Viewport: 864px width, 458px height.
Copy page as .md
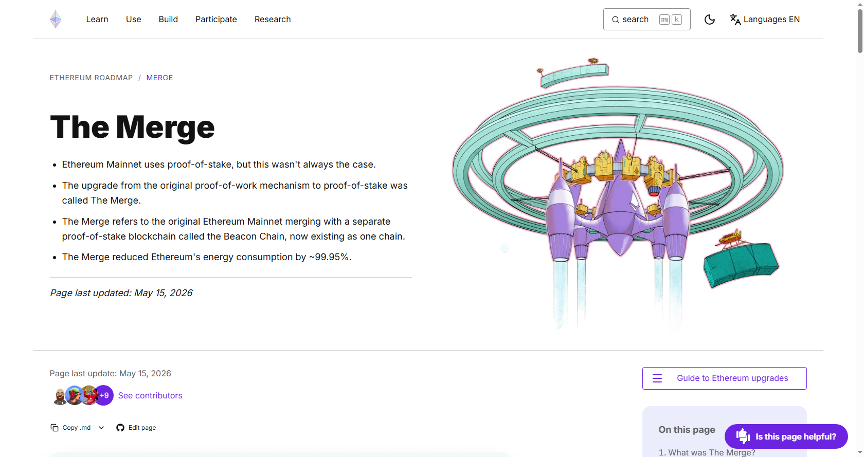(x=76, y=428)
